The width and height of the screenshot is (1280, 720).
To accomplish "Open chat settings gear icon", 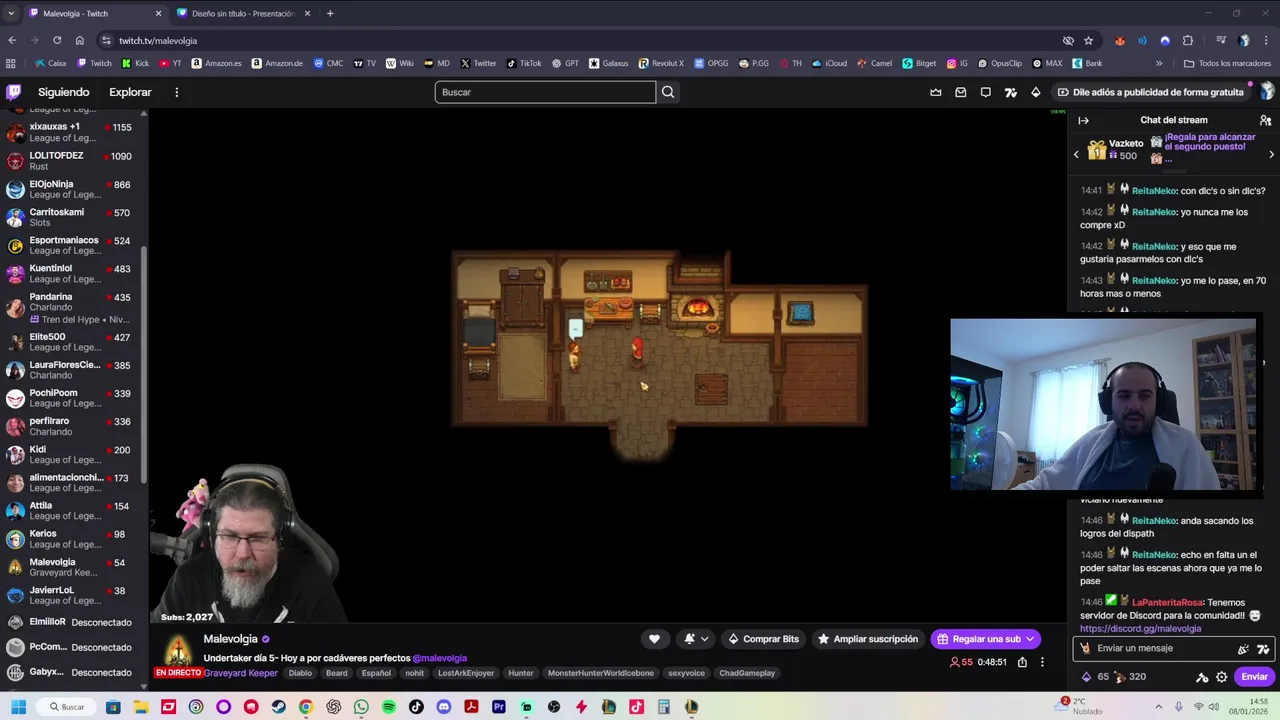I will pos(1221,677).
